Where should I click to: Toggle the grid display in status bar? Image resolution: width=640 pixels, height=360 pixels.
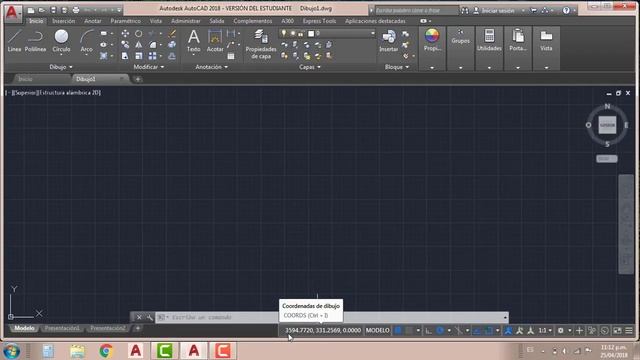click(x=398, y=331)
